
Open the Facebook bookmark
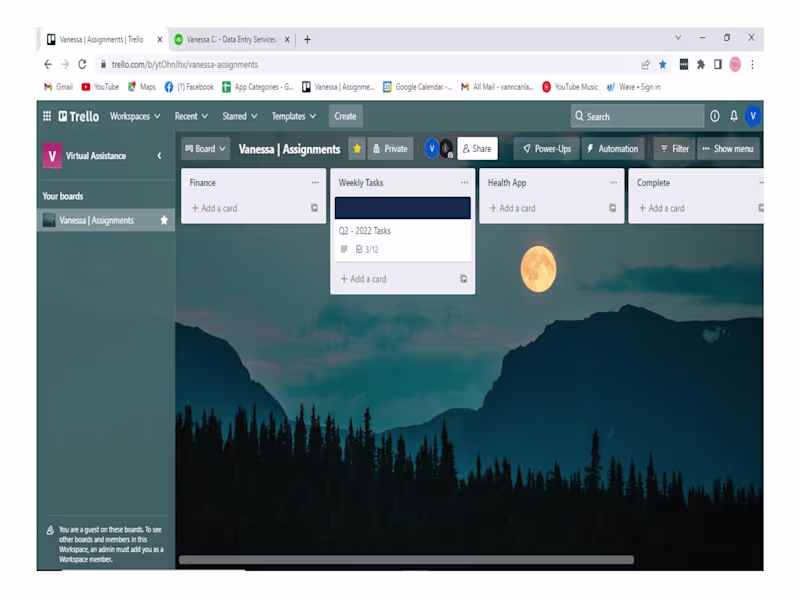click(189, 87)
